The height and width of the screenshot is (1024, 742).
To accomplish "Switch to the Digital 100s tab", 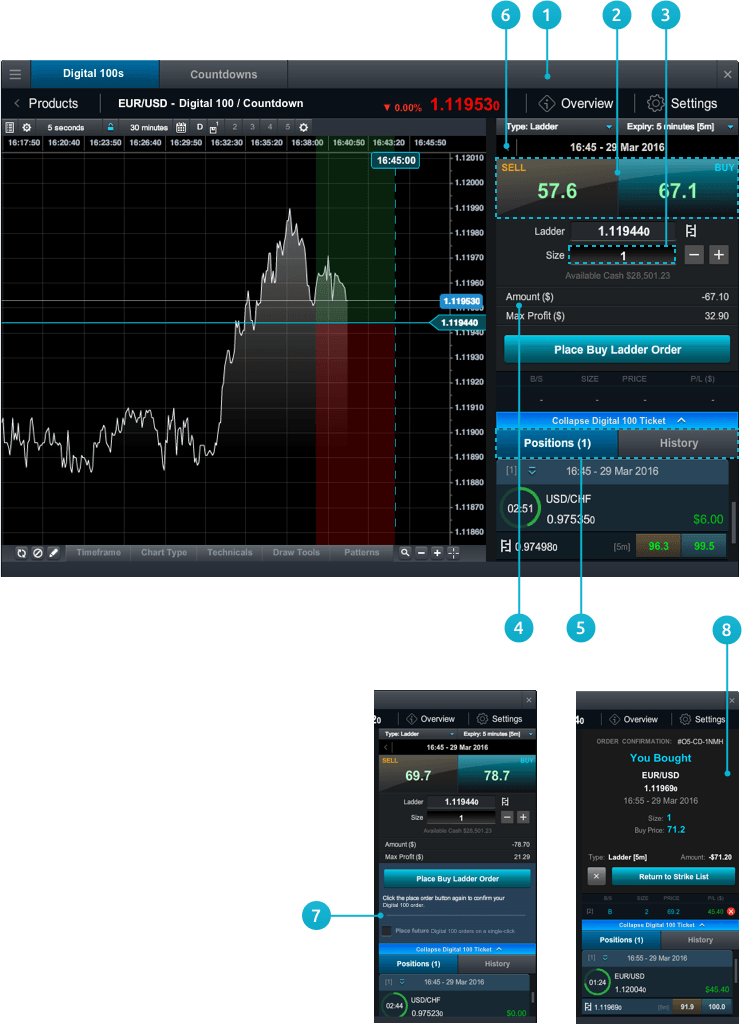I will 94,74.
